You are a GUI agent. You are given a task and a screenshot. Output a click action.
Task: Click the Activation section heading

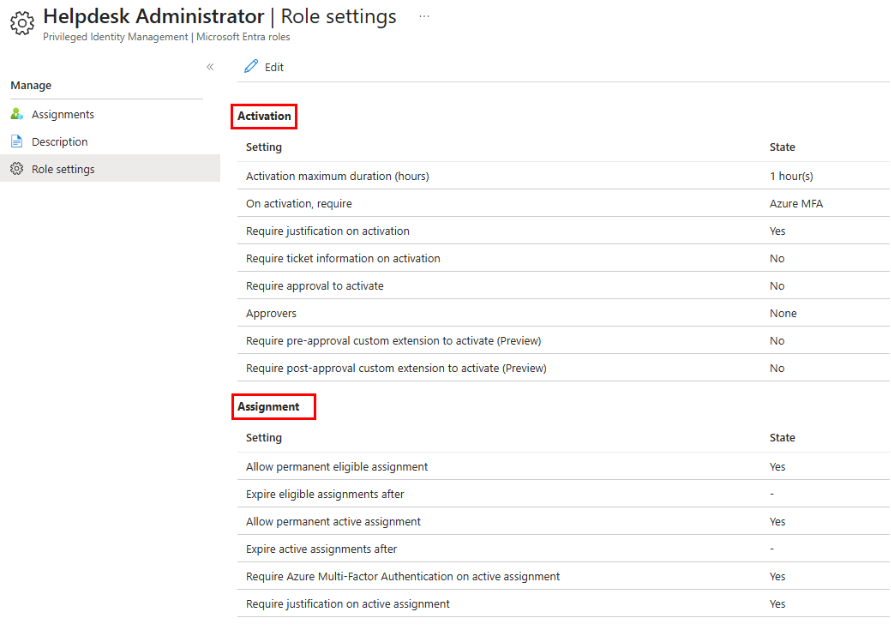click(264, 116)
